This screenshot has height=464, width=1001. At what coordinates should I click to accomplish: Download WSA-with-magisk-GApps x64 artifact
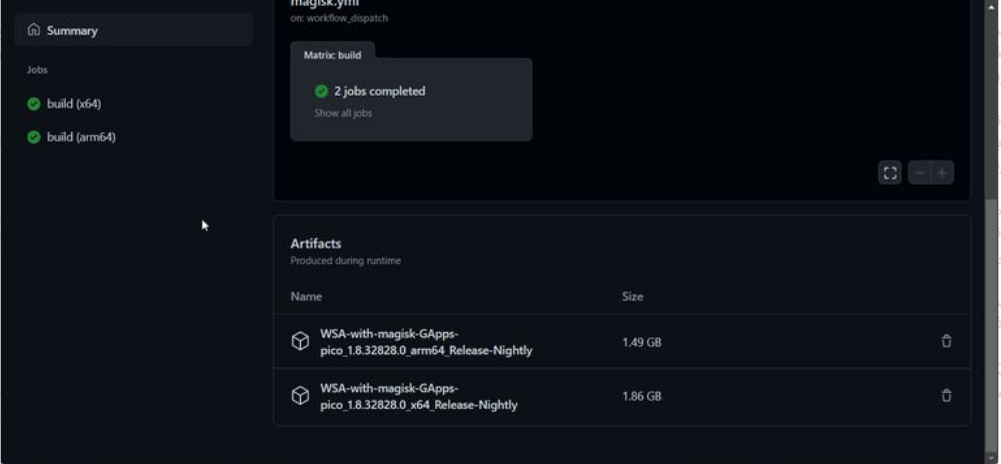point(419,396)
